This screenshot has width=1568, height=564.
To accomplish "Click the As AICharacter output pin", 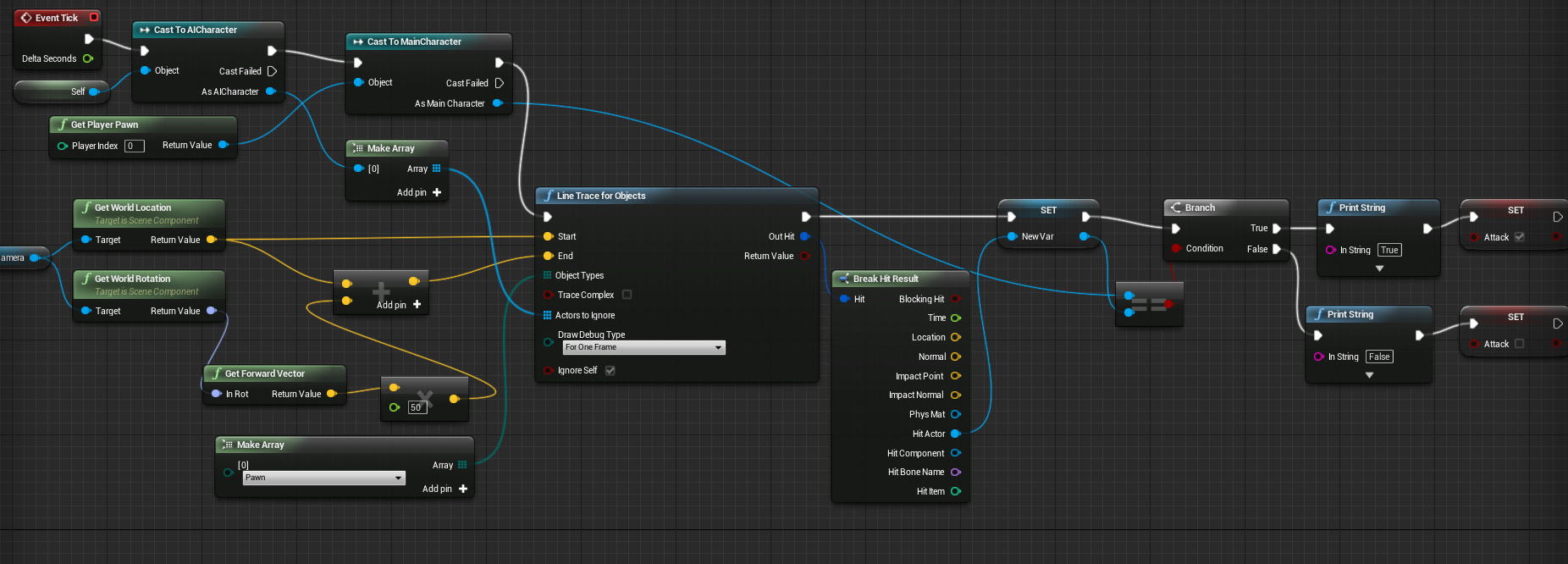I will tap(271, 91).
